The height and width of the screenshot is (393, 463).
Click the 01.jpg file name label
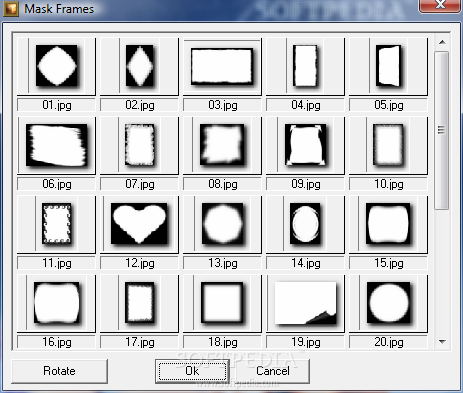56,105
